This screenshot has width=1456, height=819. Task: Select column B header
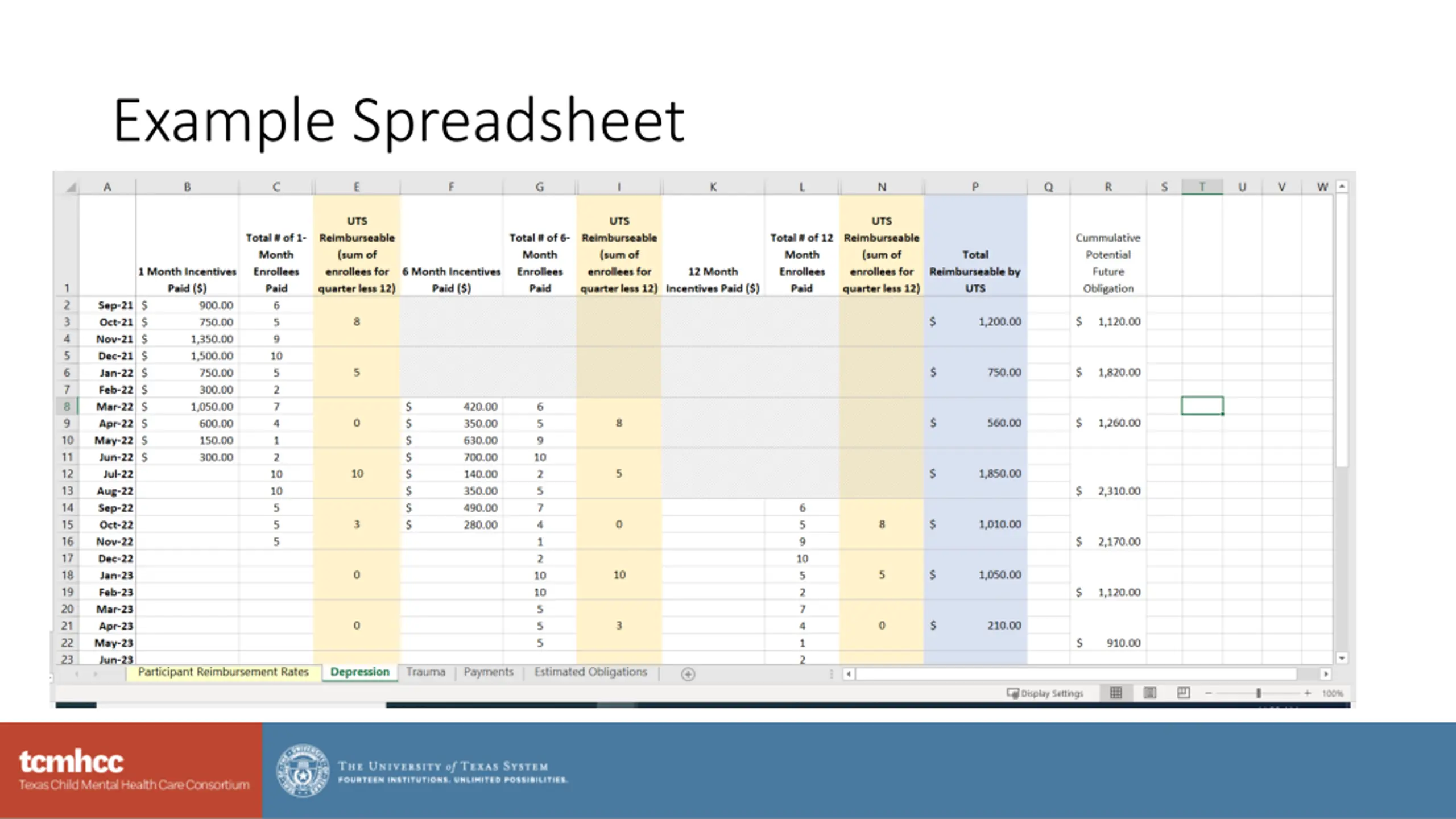click(x=187, y=187)
